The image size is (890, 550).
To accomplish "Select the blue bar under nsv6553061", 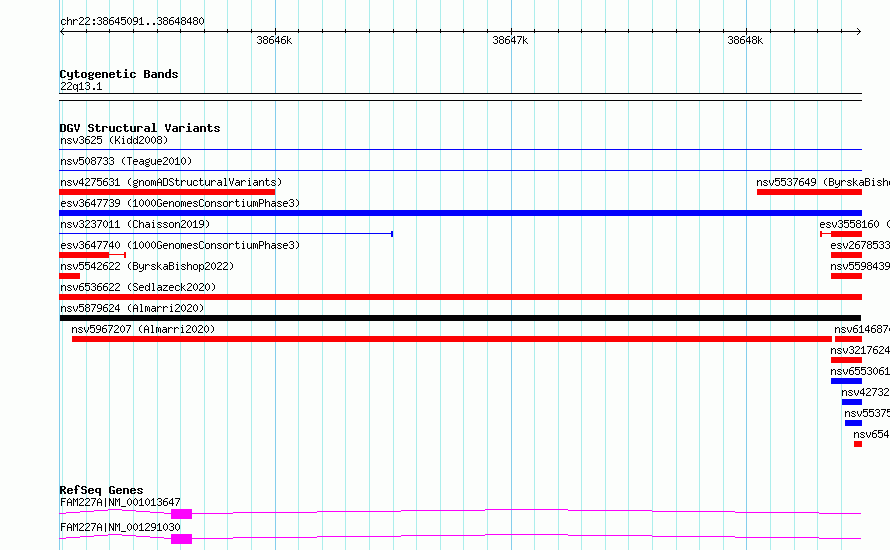I will (846, 381).
